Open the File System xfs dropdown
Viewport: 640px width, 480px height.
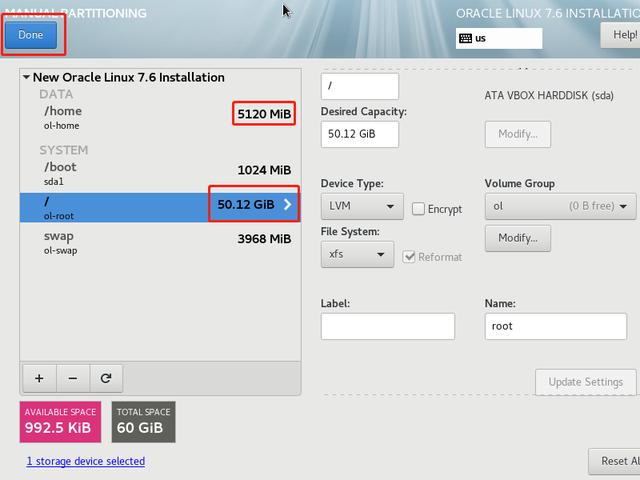click(x=357, y=254)
